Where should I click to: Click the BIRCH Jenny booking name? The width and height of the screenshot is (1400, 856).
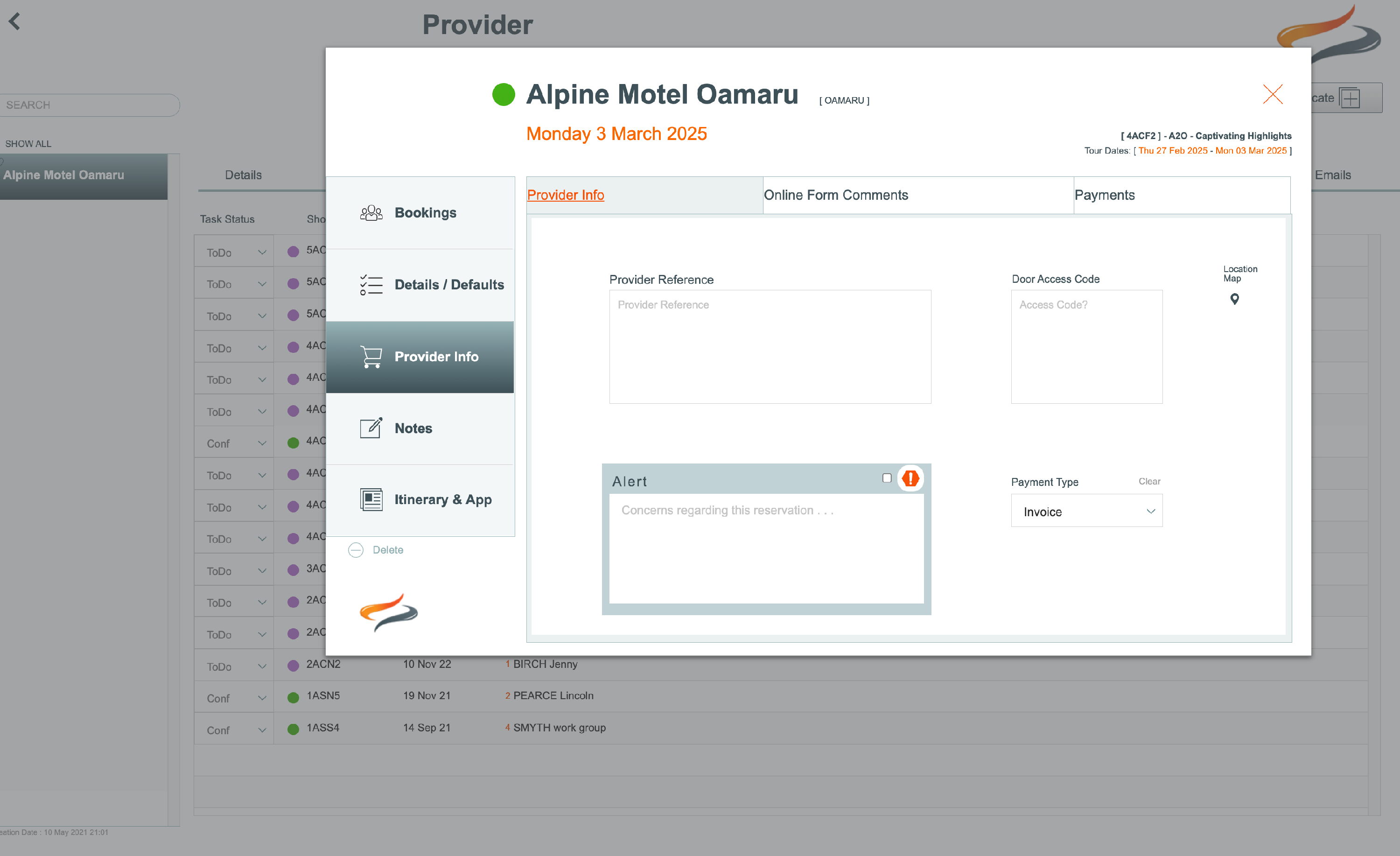point(545,664)
